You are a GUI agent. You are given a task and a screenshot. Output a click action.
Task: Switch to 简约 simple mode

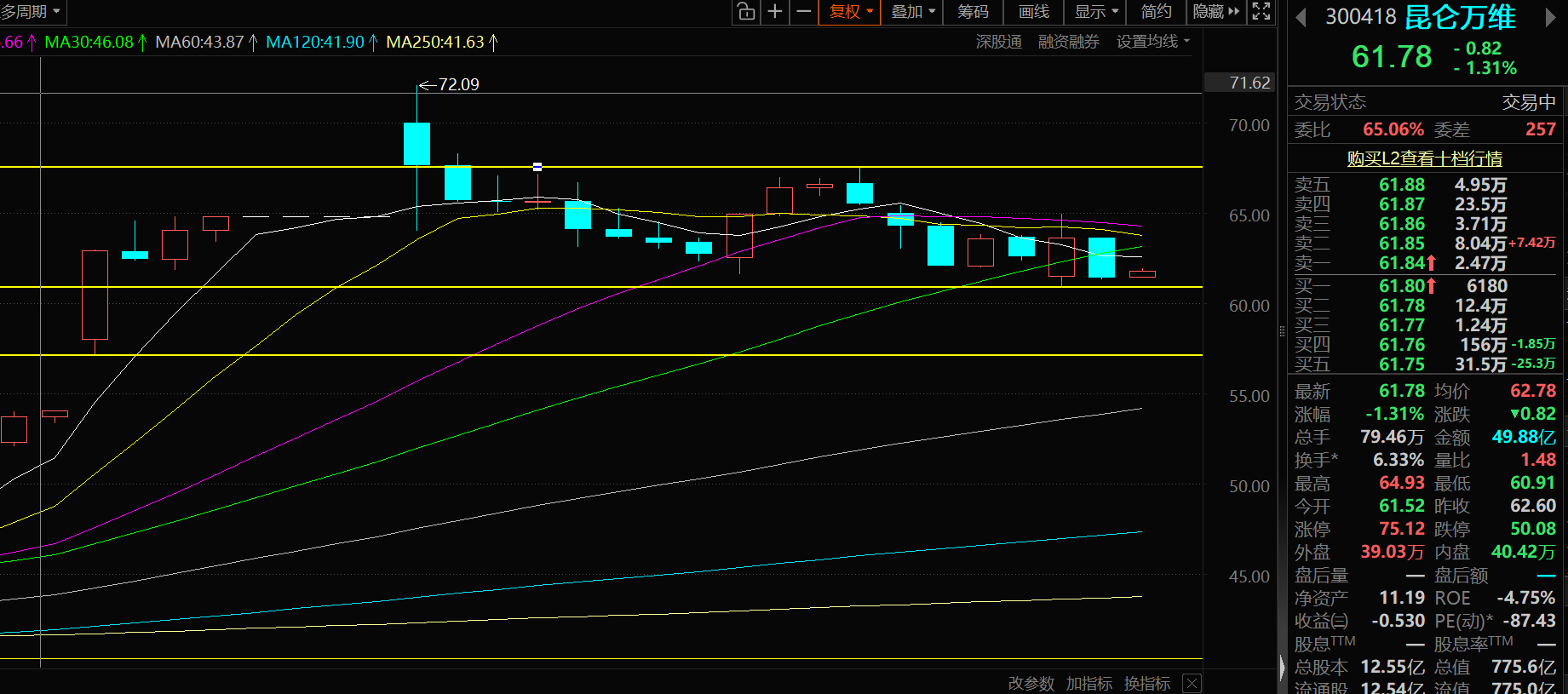pos(1157,12)
